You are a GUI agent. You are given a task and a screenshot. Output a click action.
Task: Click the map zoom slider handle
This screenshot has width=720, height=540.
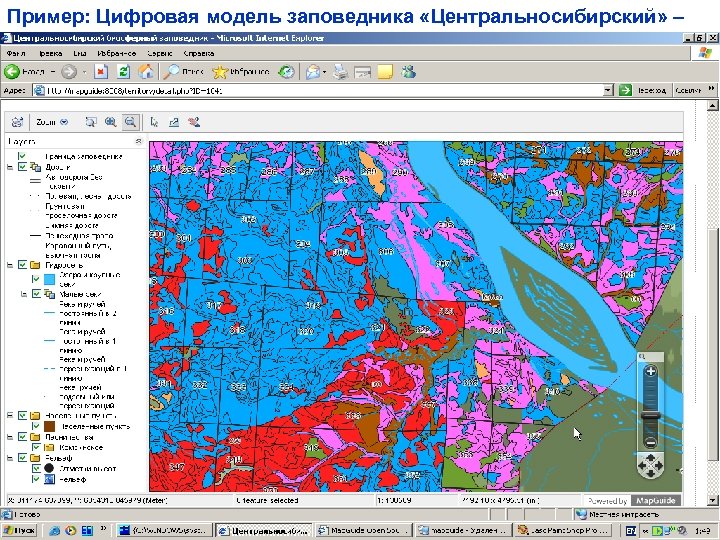point(650,416)
